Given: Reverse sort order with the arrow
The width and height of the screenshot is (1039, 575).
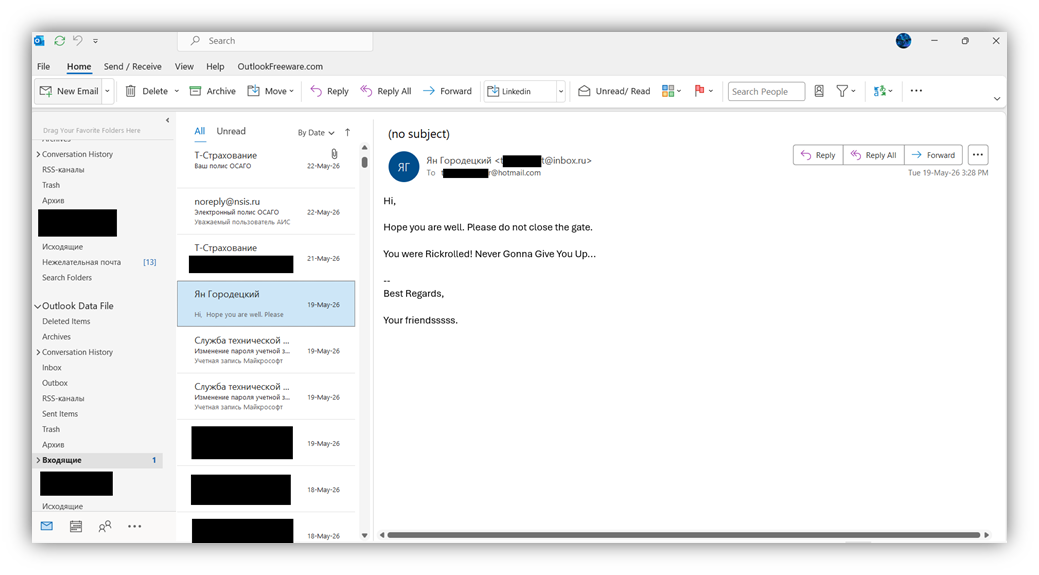Looking at the screenshot, I should point(347,132).
